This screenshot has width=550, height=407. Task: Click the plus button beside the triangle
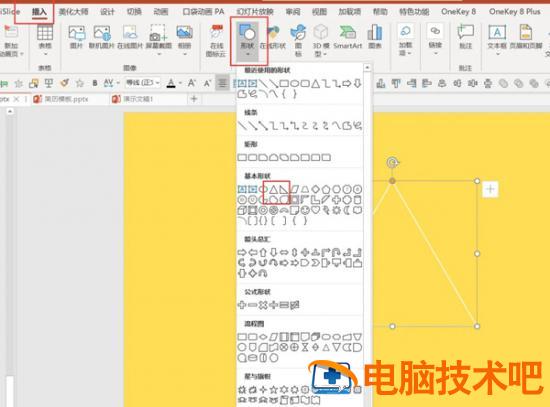pyautogui.click(x=490, y=189)
